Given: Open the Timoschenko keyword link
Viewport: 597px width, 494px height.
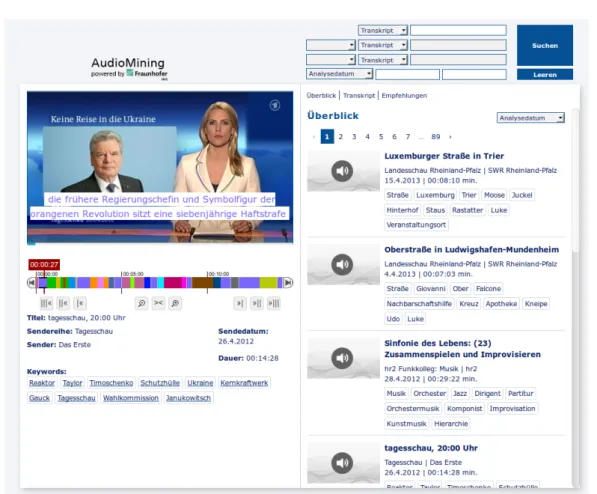Looking at the screenshot, I should (x=111, y=383).
